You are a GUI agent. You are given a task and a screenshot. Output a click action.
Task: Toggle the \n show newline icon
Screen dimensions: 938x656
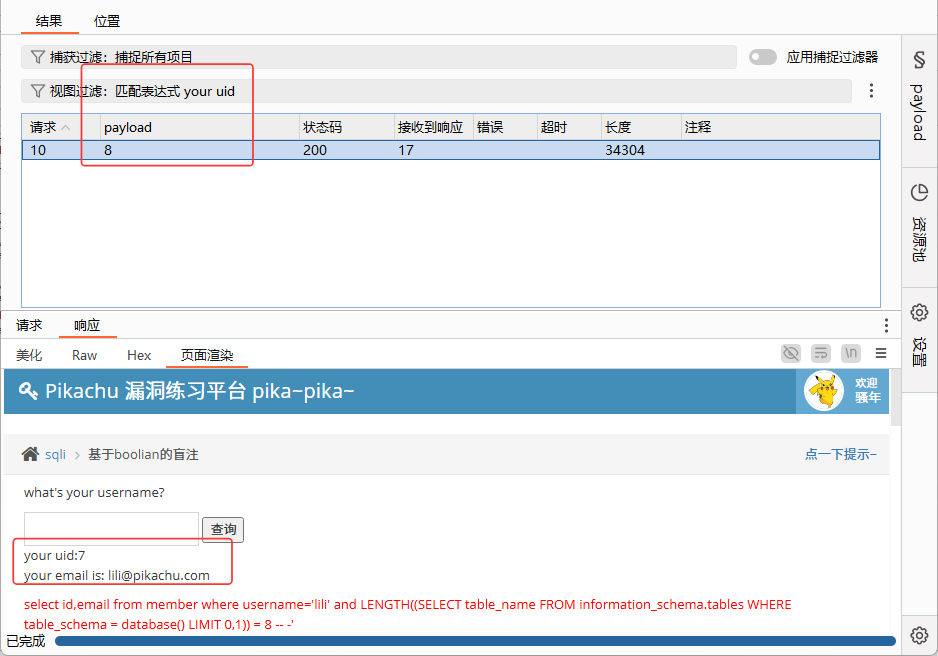[x=851, y=353]
